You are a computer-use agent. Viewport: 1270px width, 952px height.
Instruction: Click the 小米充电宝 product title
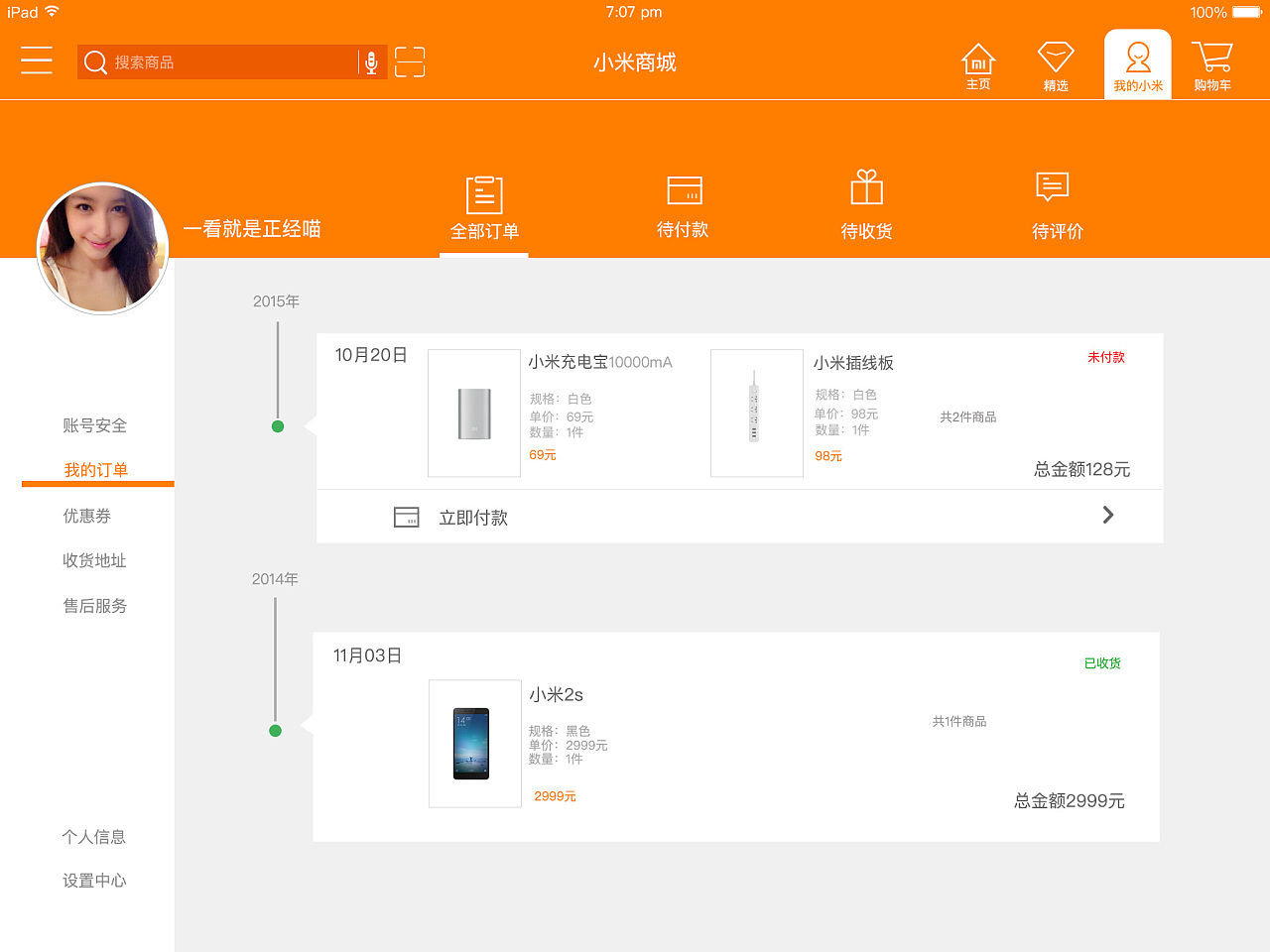click(x=600, y=362)
